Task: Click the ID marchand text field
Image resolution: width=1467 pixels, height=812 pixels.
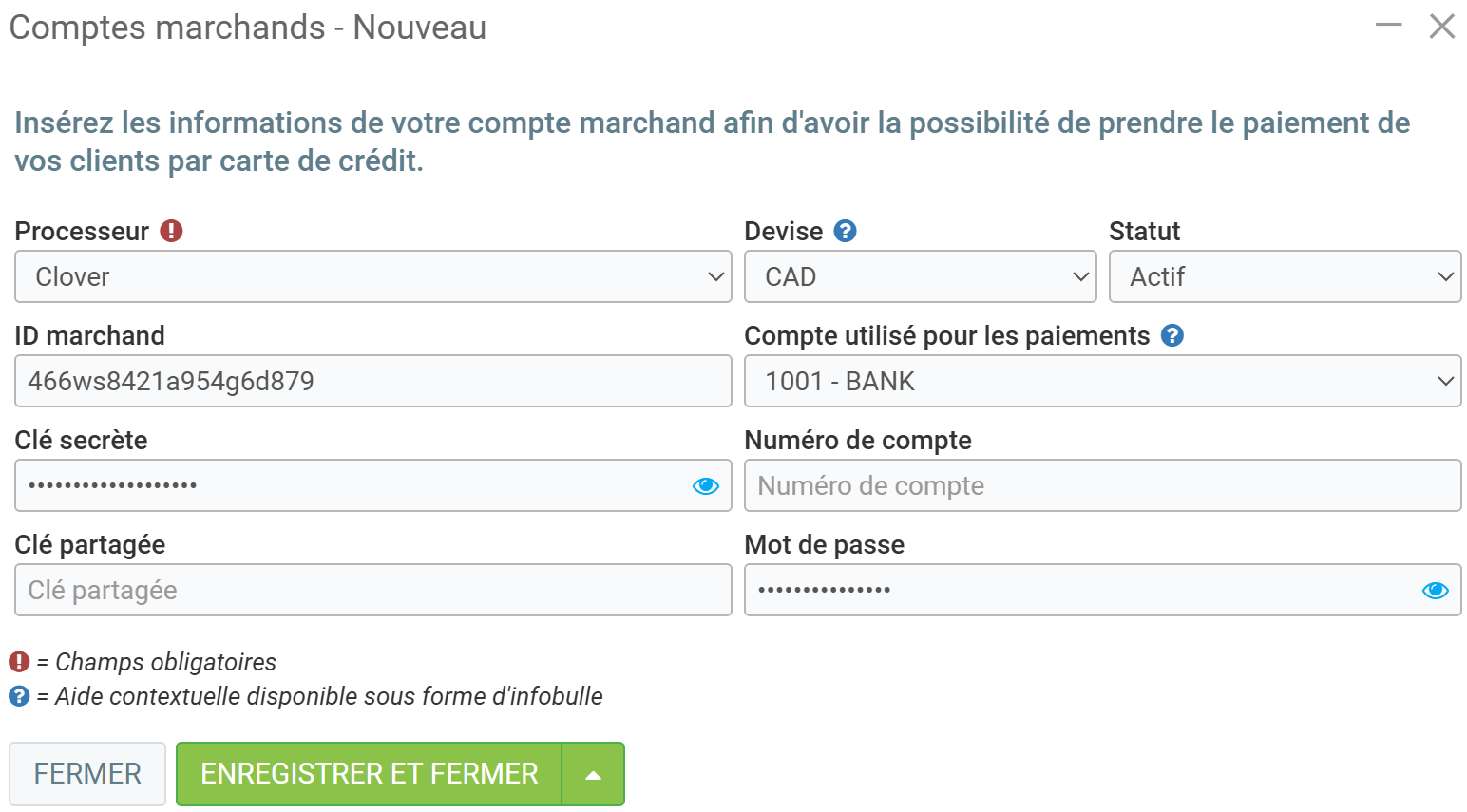Action: click(x=372, y=381)
